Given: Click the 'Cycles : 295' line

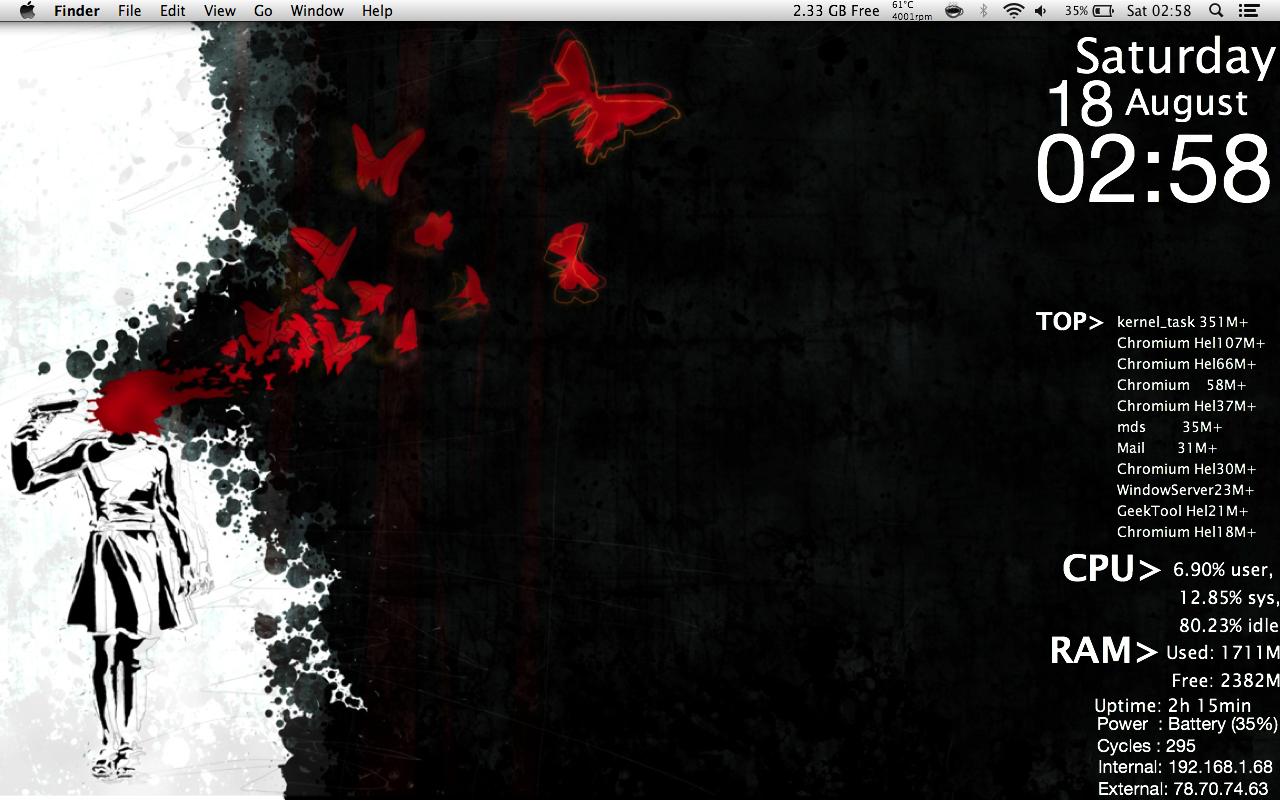Looking at the screenshot, I should pyautogui.click(x=1146, y=746).
